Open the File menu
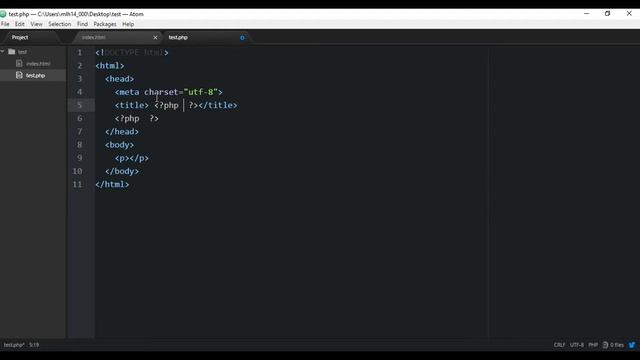This screenshot has width=640, height=360. click(5, 24)
